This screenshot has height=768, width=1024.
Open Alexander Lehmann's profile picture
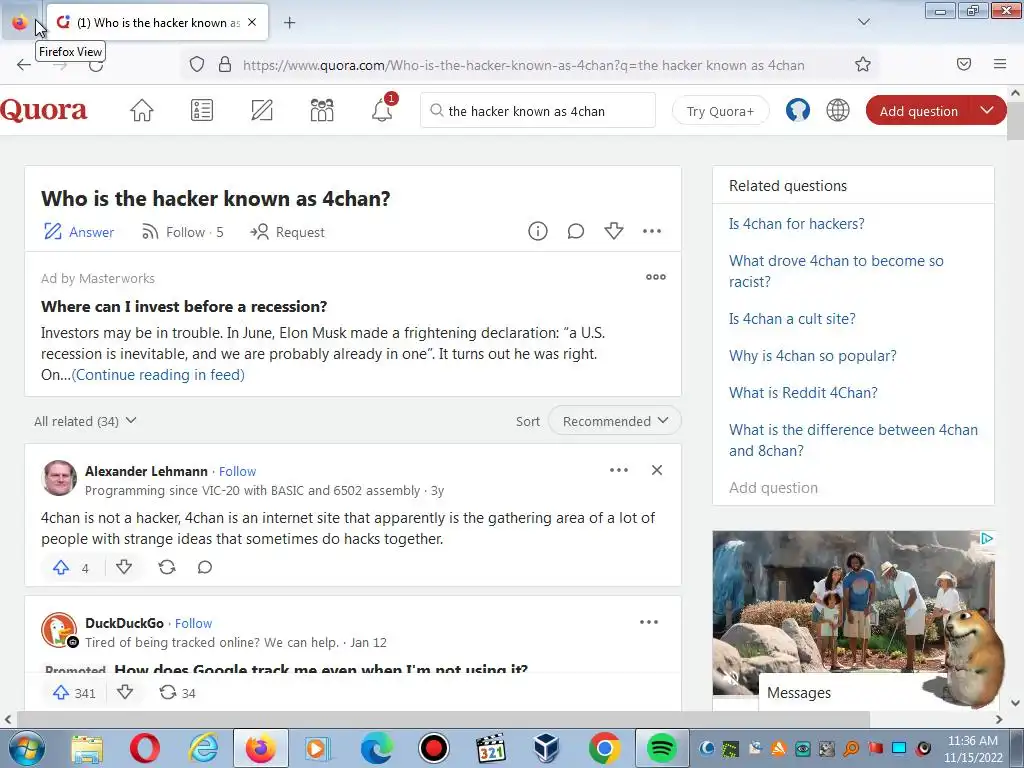point(59,479)
